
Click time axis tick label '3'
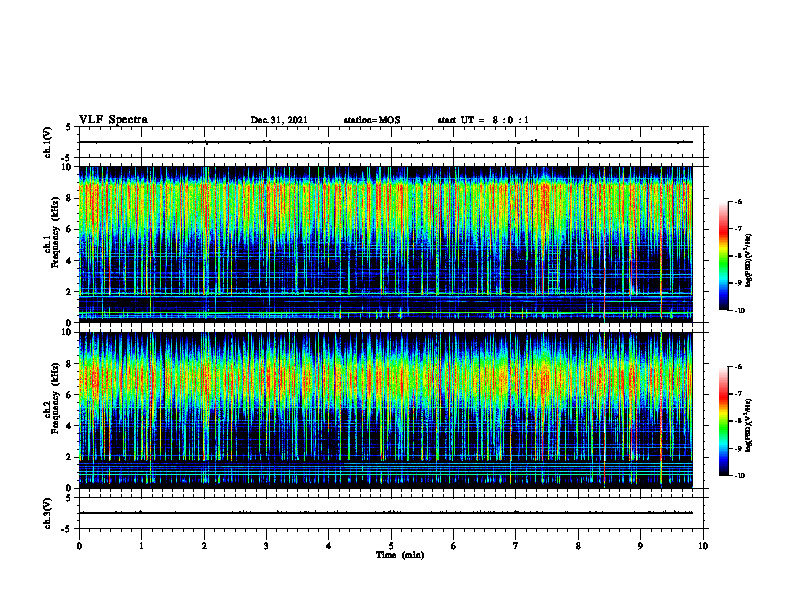pos(266,546)
